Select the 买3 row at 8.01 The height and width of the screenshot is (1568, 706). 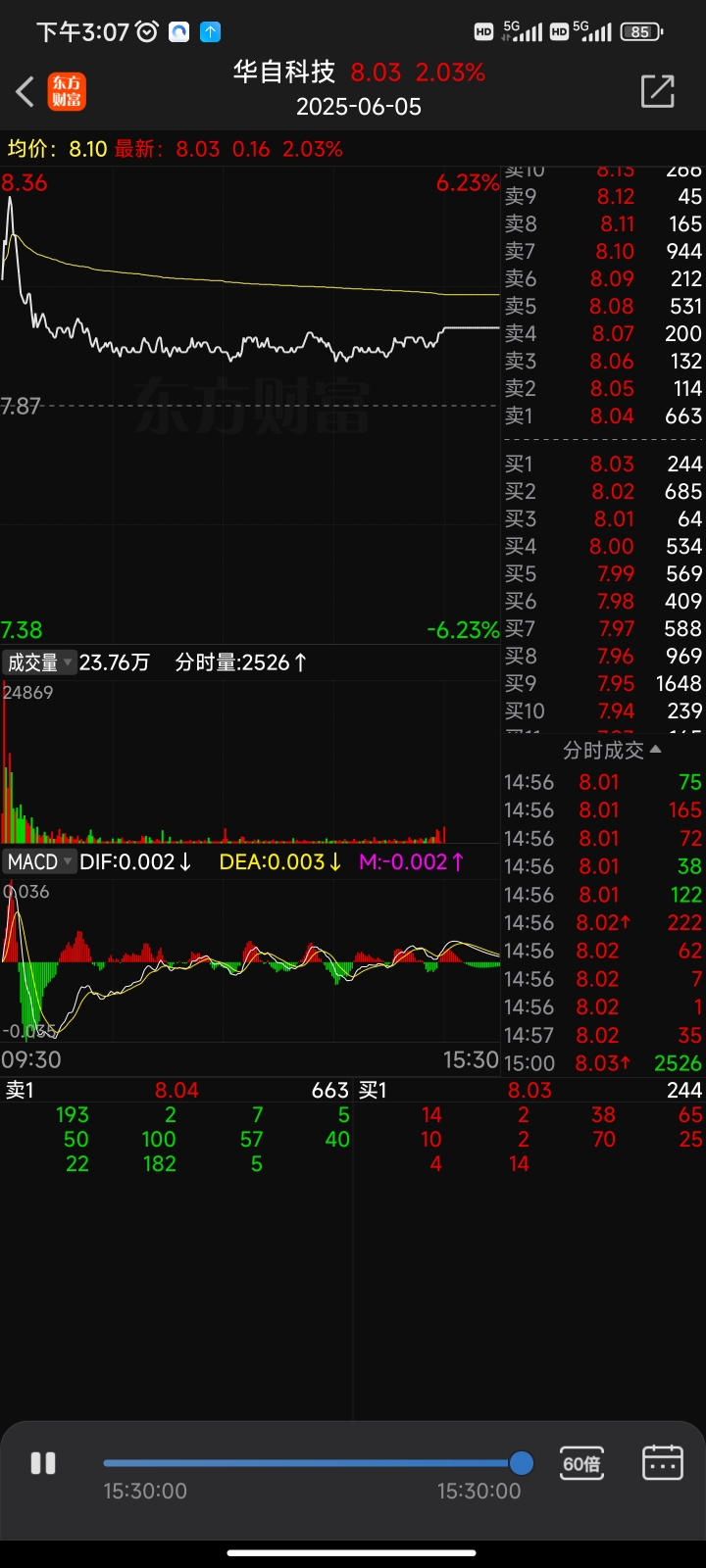(603, 518)
